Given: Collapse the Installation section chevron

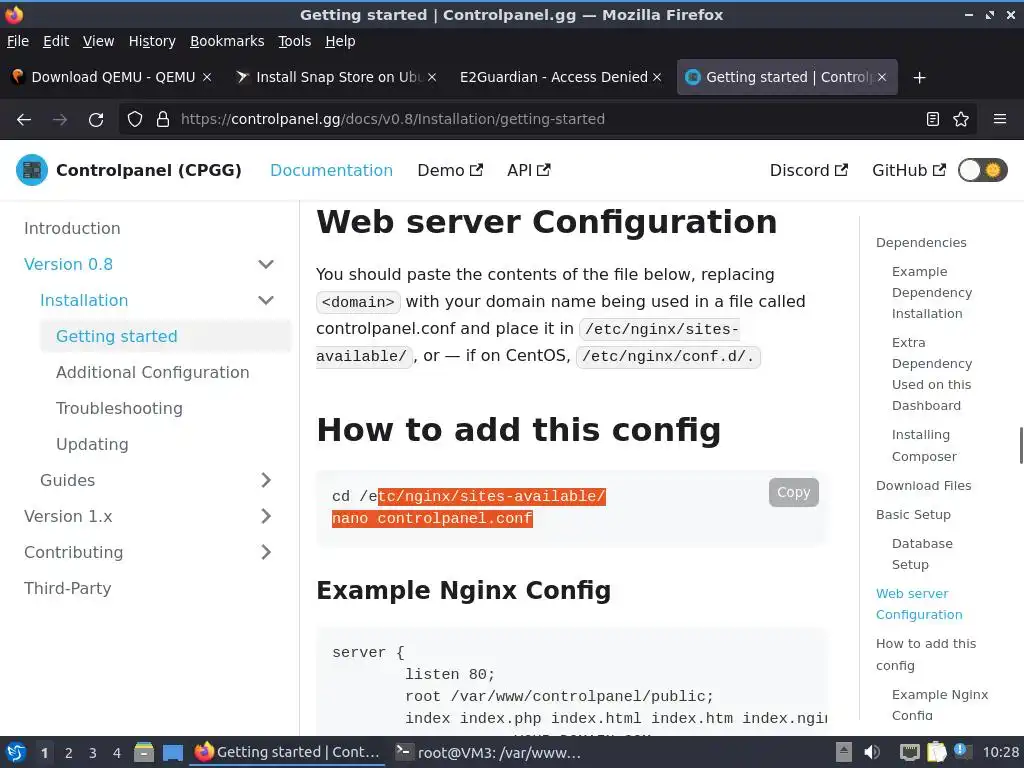Looking at the screenshot, I should [266, 300].
